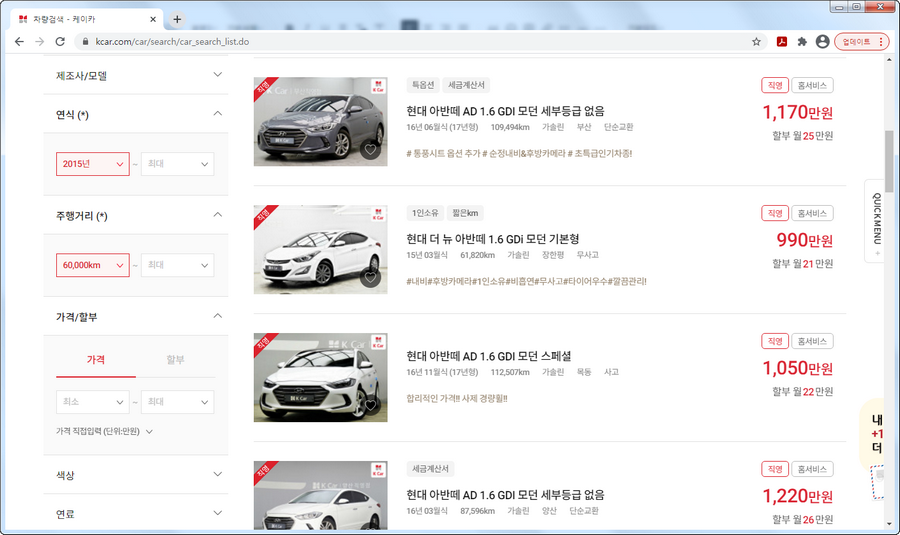This screenshot has height=535, width=900.
Task: Open 현대 아반떼 AD 1.6 GDI 모던 세부등급 없음 1,170만원 listing
Action: tap(505, 111)
